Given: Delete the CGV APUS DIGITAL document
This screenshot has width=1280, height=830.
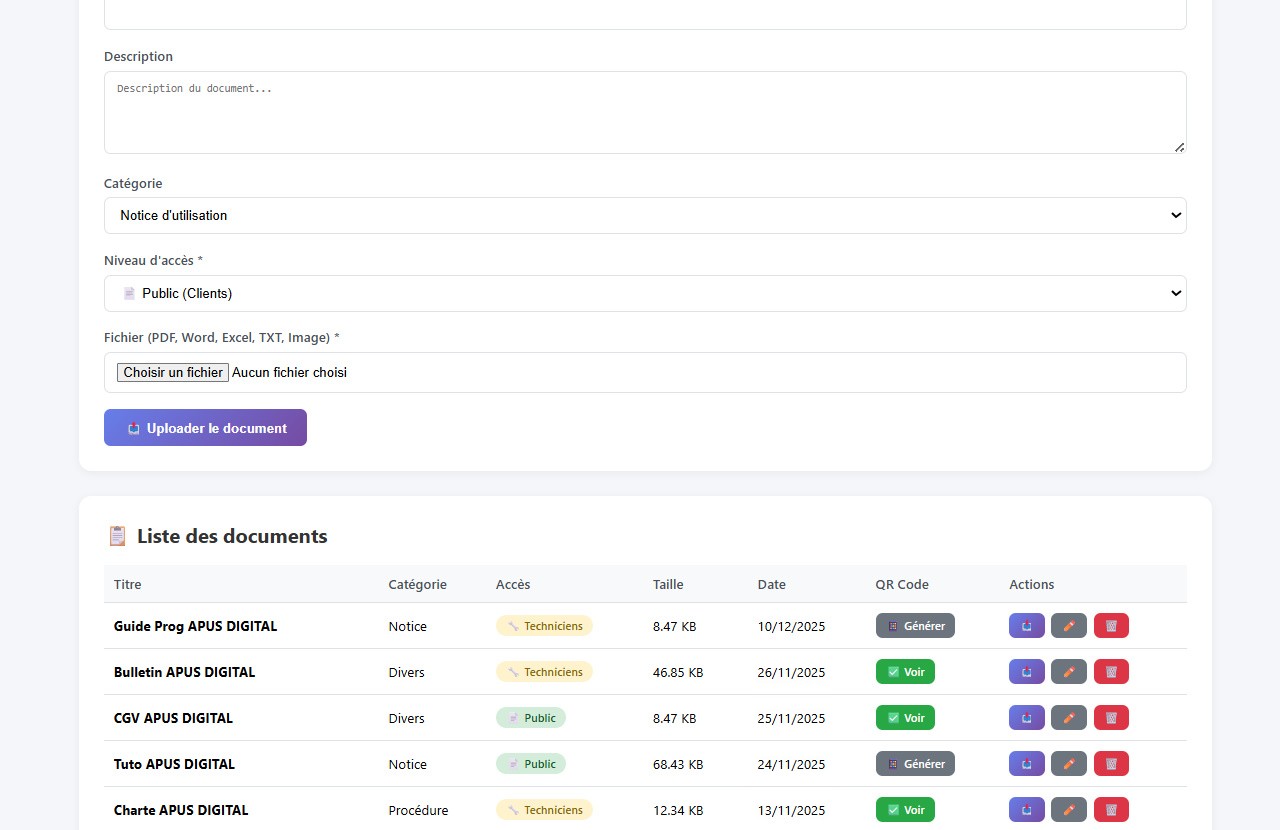Looking at the screenshot, I should (x=1111, y=718).
